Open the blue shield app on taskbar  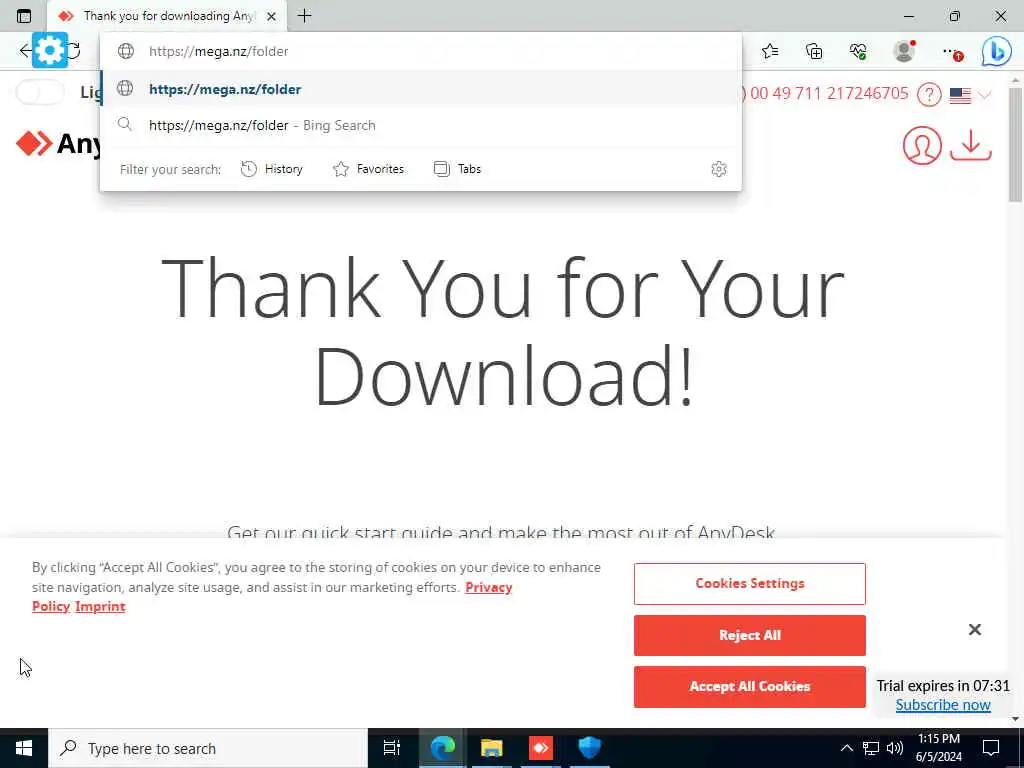point(589,748)
